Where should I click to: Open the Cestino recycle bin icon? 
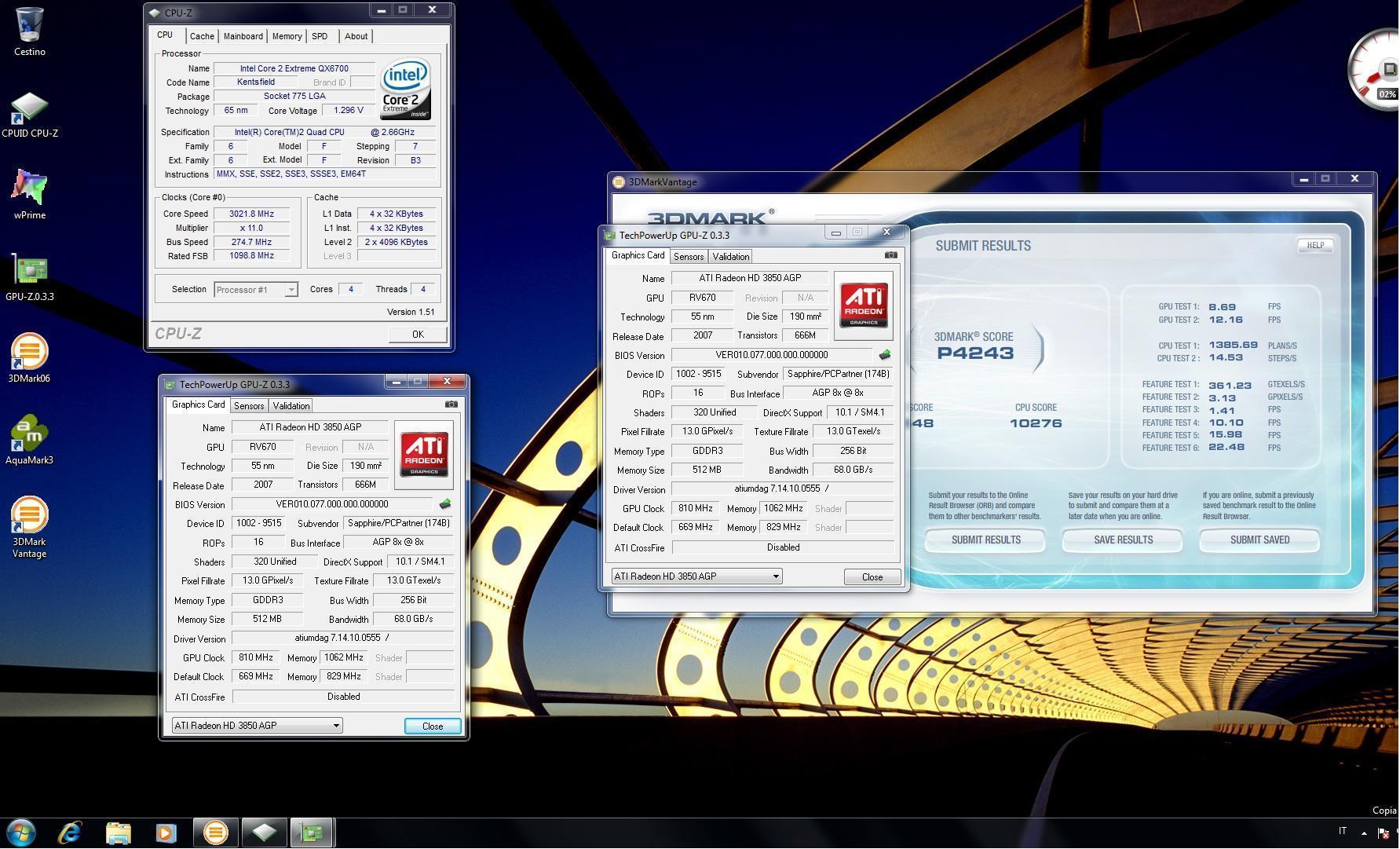pos(29,31)
